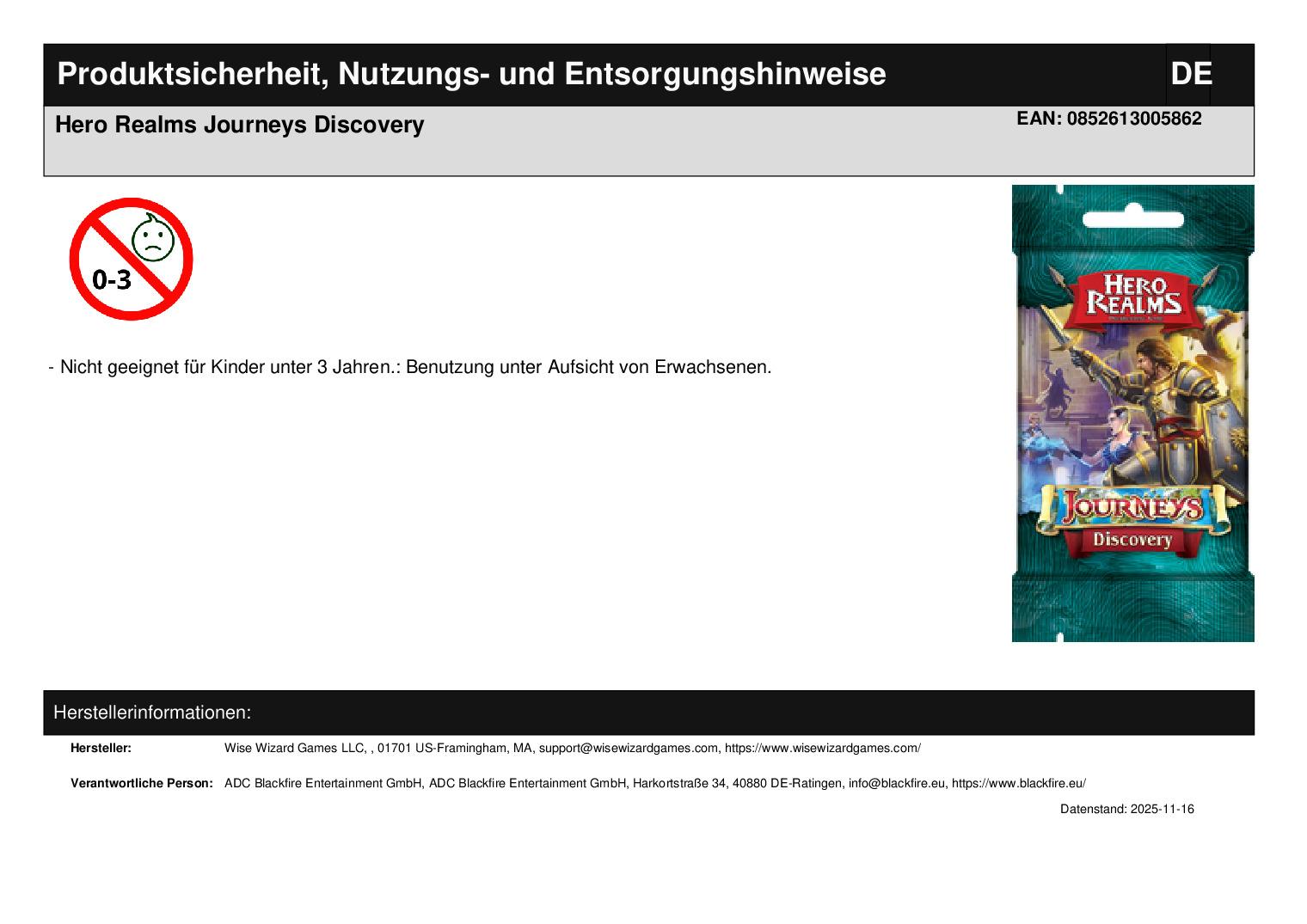Viewport: 1307px width, 924px height.
Task: Click the DE language code in header
Action: pos(1190,75)
